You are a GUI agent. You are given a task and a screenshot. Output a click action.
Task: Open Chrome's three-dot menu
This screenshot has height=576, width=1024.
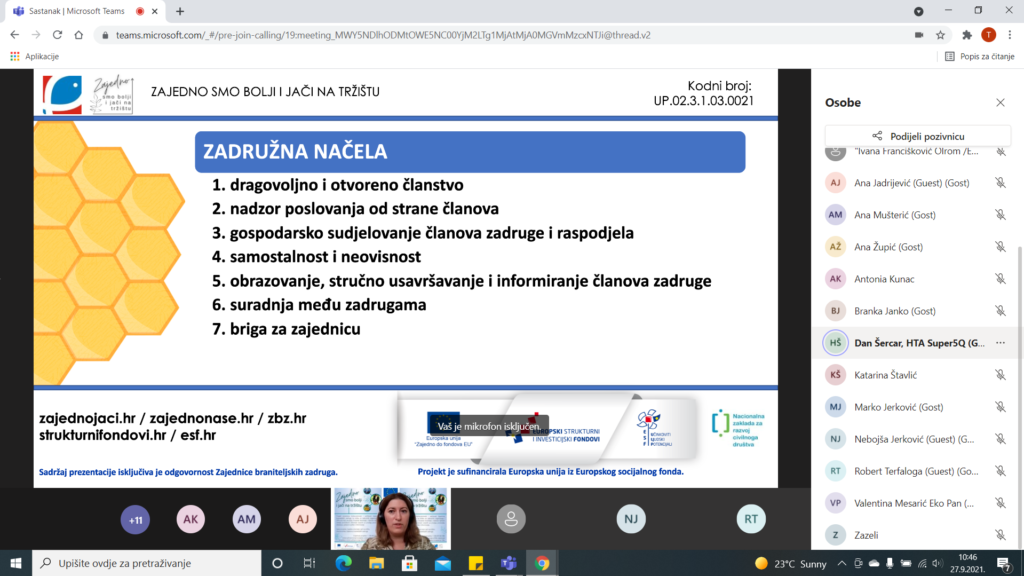[1009, 34]
